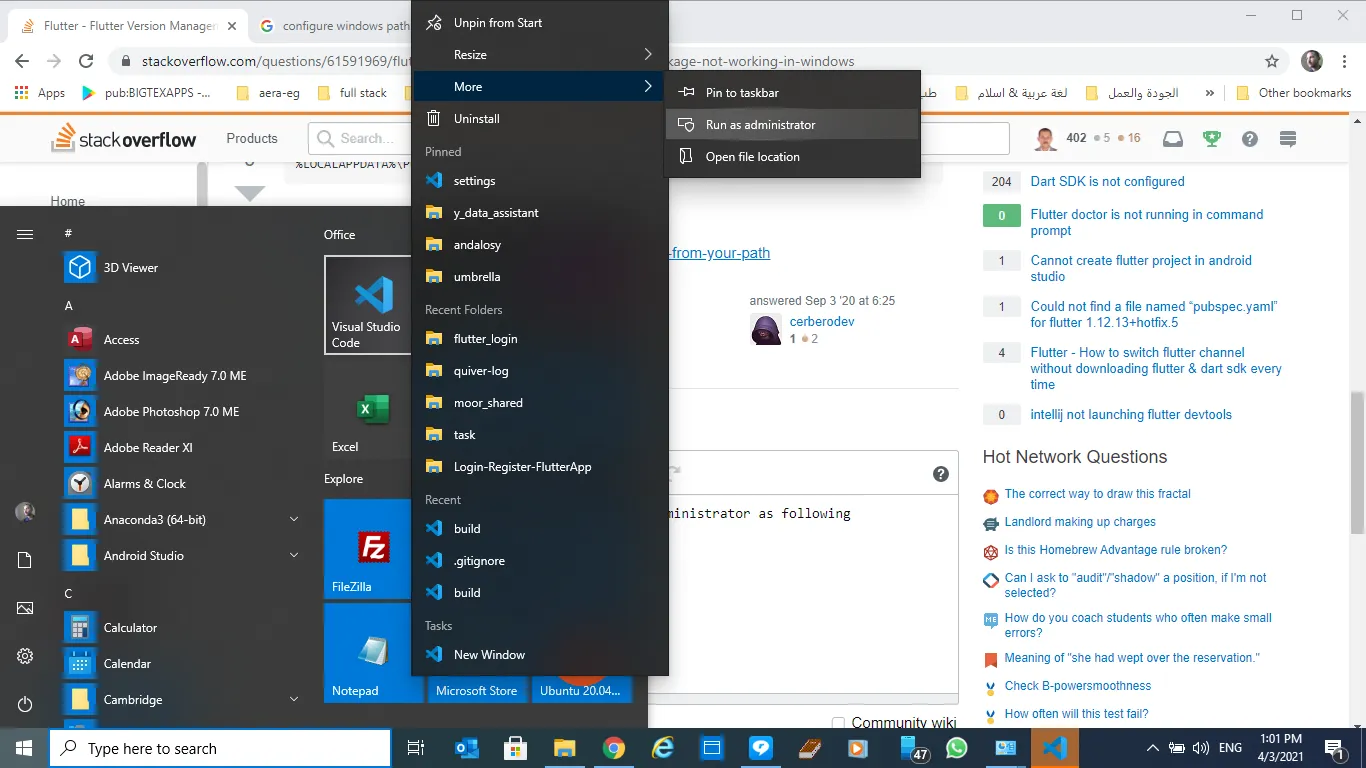Open the More submenu
1366x768 pixels.
click(x=540, y=87)
